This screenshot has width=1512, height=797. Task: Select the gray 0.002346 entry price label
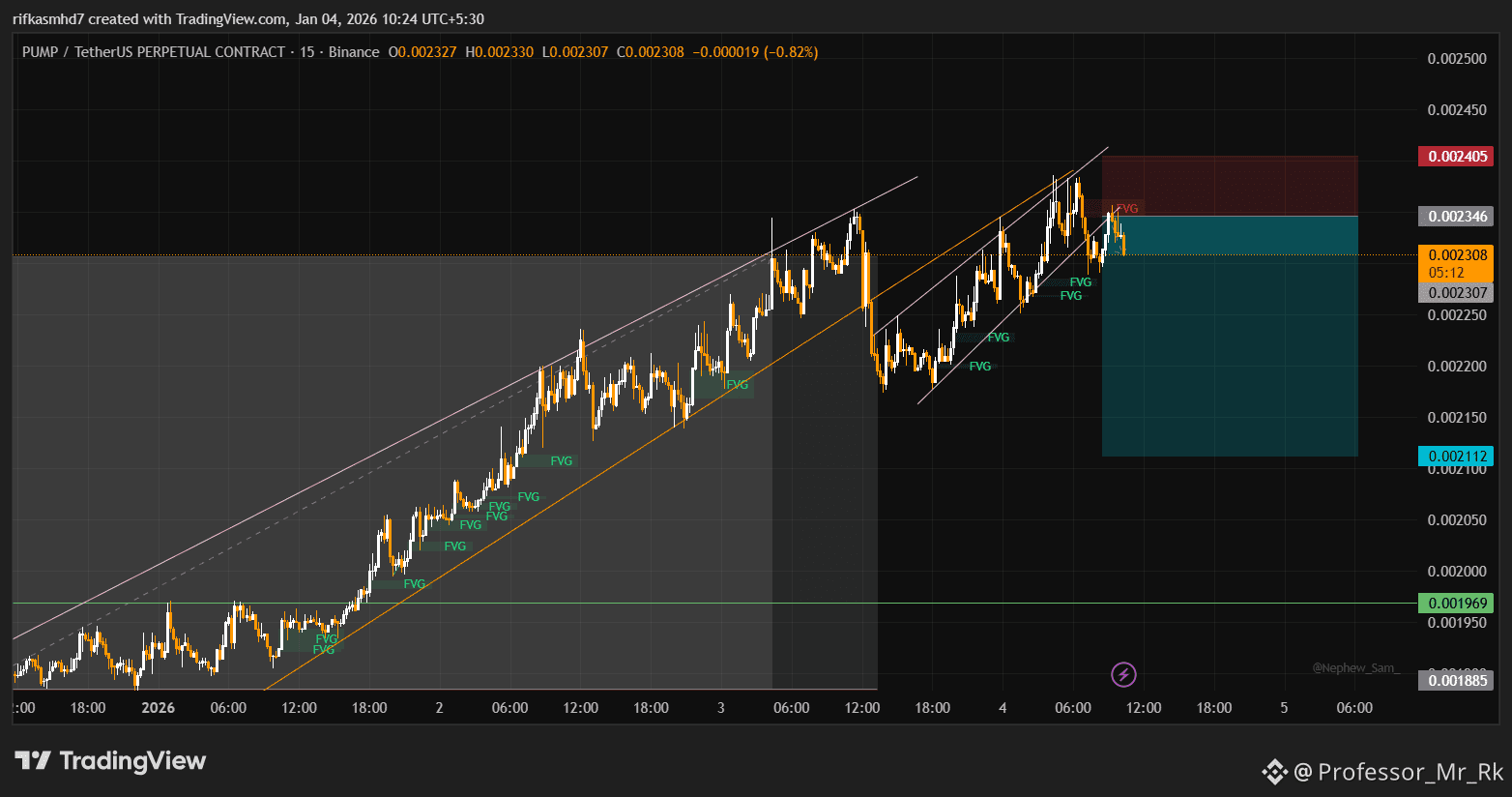(x=1455, y=217)
